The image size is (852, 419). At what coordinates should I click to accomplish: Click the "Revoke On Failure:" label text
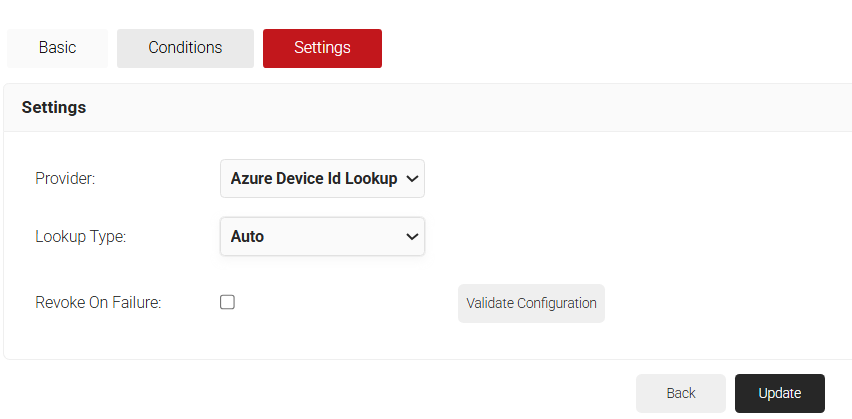coord(98,302)
